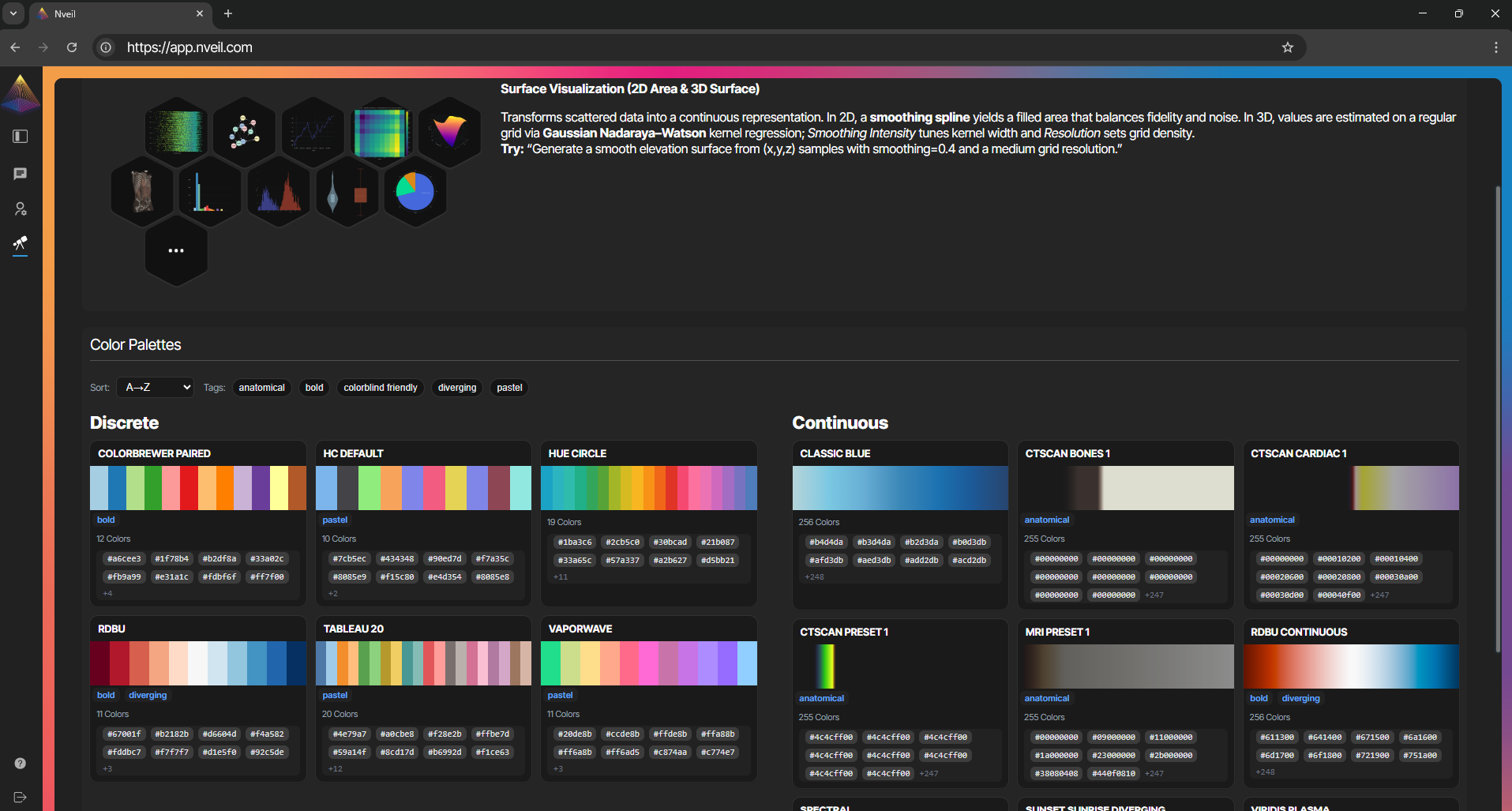Toggle the sidebar panel icon
Viewport: 1512px width, 811px height.
point(21,137)
